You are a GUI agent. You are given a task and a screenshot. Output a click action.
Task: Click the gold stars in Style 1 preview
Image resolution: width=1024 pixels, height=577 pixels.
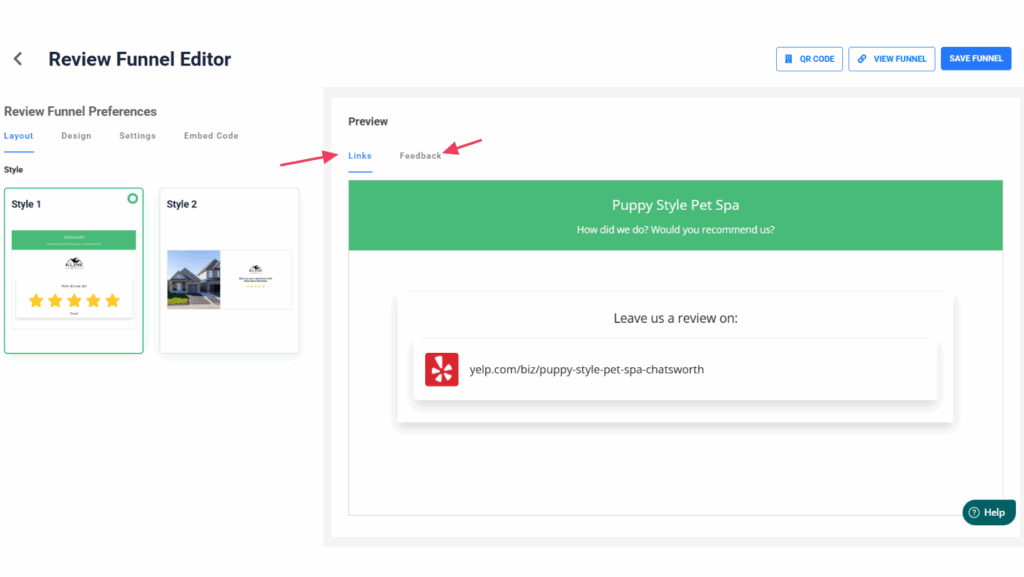tap(75, 300)
